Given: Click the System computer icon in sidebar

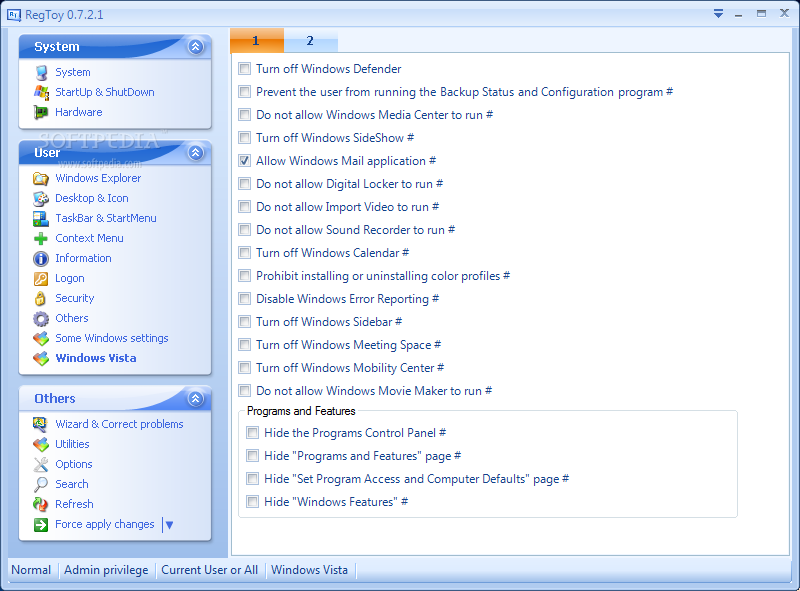Looking at the screenshot, I should coord(41,72).
